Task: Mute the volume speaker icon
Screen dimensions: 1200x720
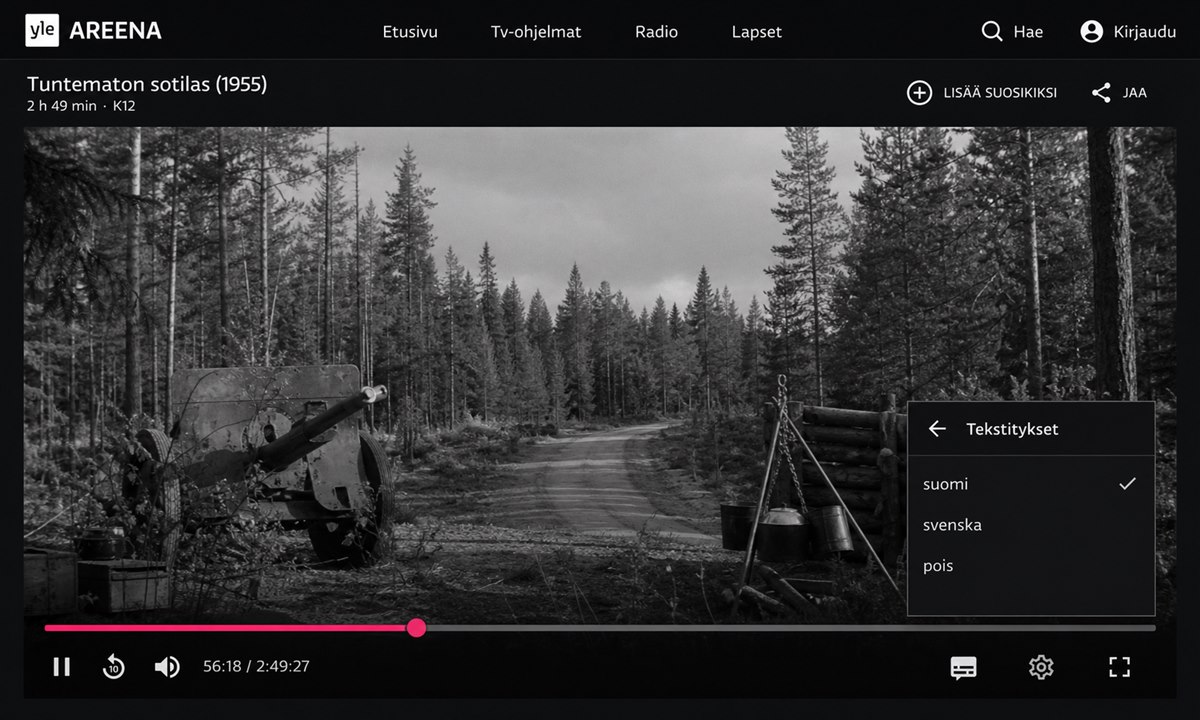Action: [167, 667]
